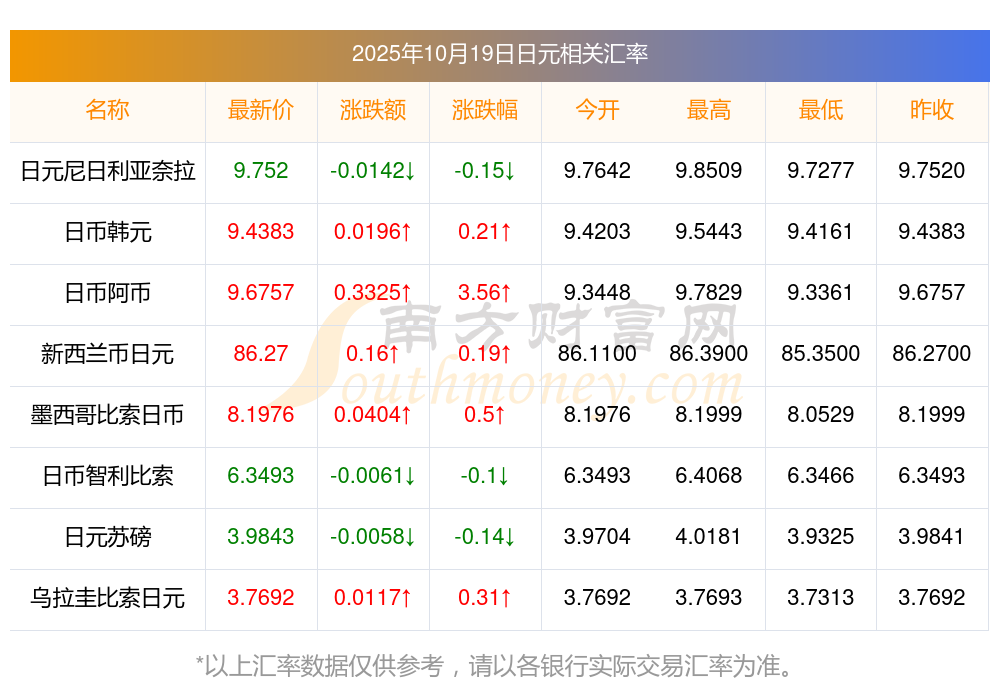The image size is (1000, 697).
Task: Click the red up arrow next to 日币韩元 0.0196
Action: pos(407,233)
